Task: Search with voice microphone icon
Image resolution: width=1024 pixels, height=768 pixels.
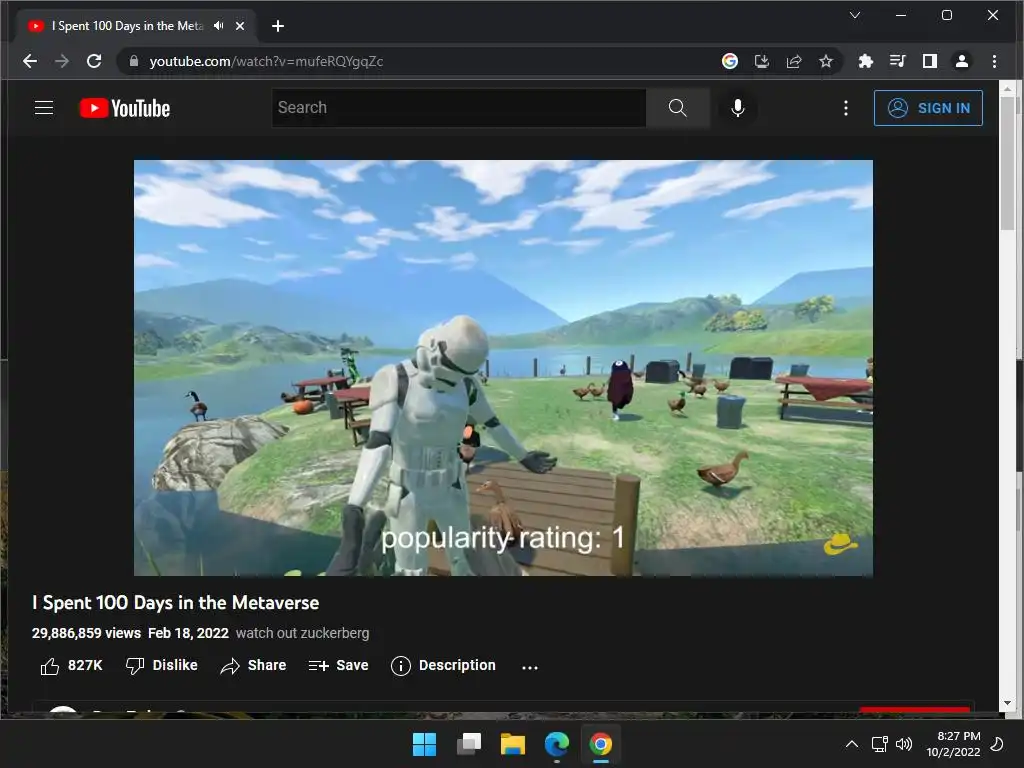Action: coord(737,108)
